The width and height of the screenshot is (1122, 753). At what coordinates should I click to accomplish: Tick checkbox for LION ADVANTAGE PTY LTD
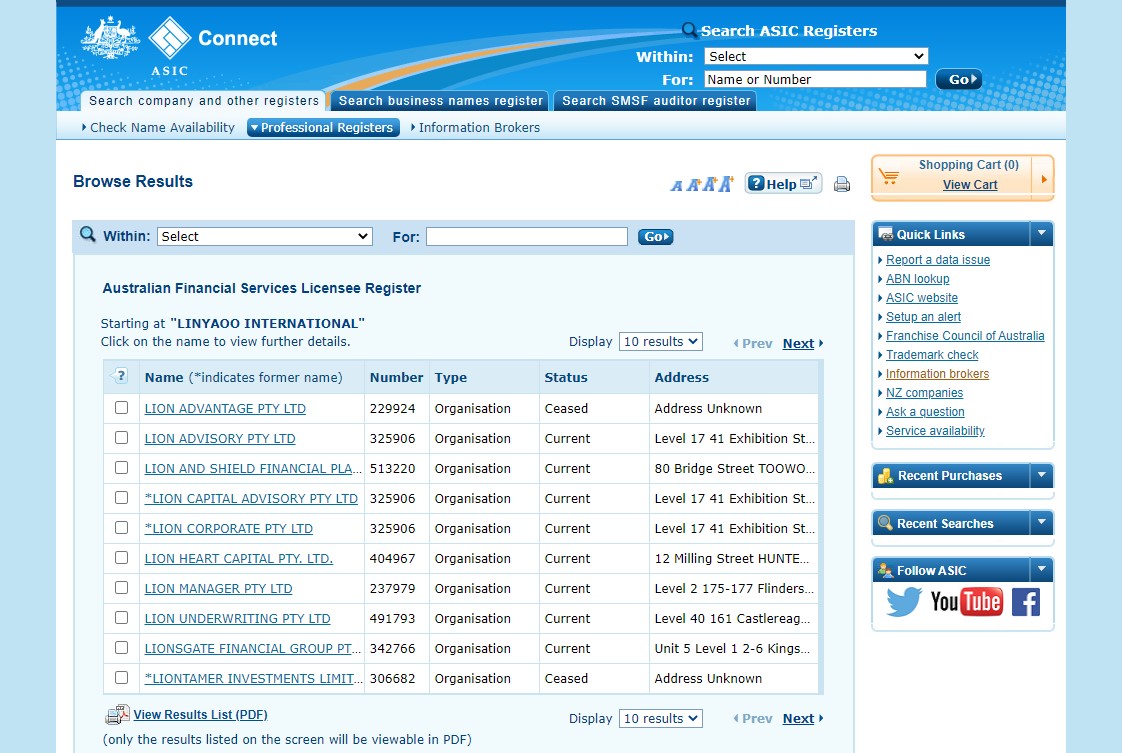pos(121,408)
